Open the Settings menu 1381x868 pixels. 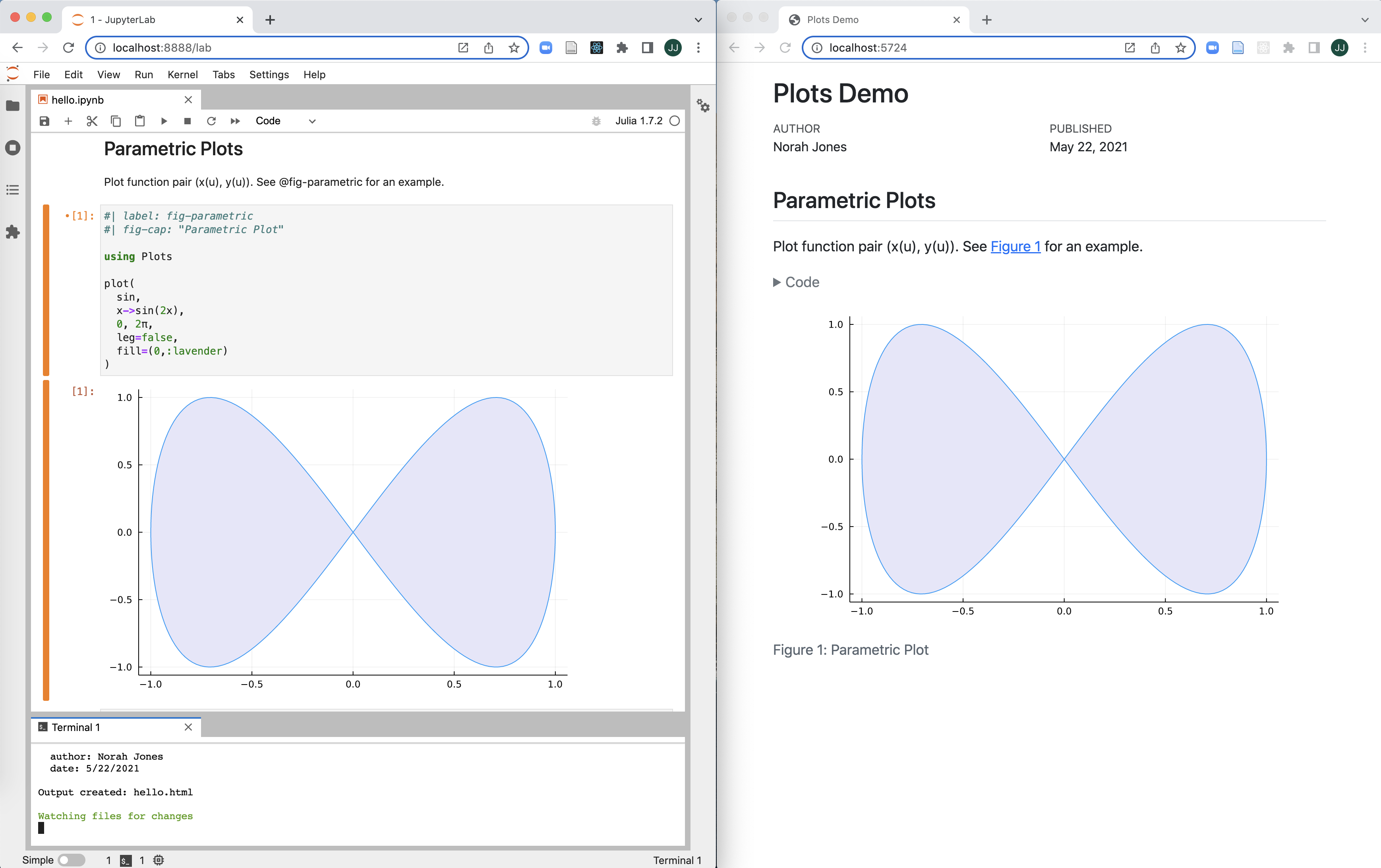coord(269,75)
